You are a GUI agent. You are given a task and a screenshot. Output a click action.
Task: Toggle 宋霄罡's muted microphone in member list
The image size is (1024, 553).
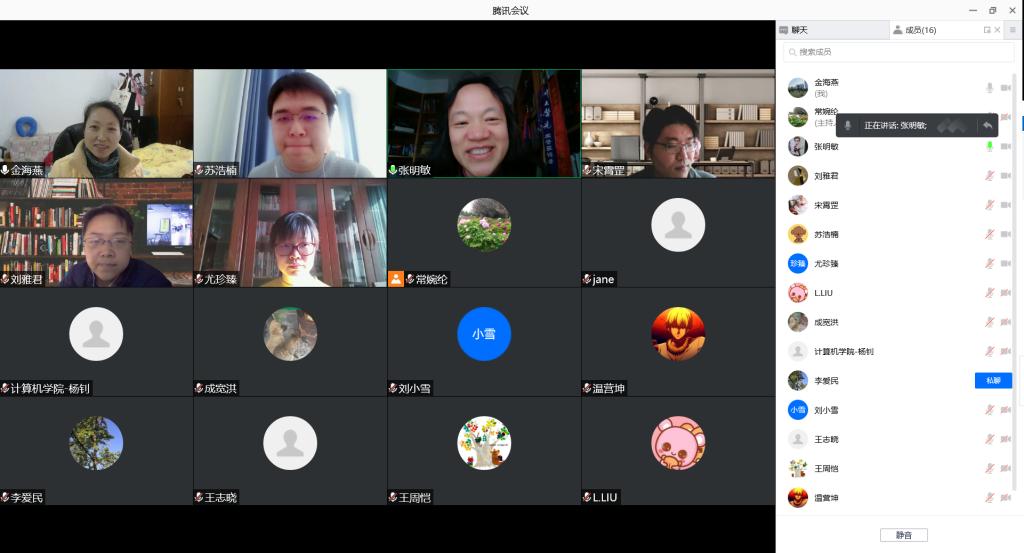coord(989,205)
